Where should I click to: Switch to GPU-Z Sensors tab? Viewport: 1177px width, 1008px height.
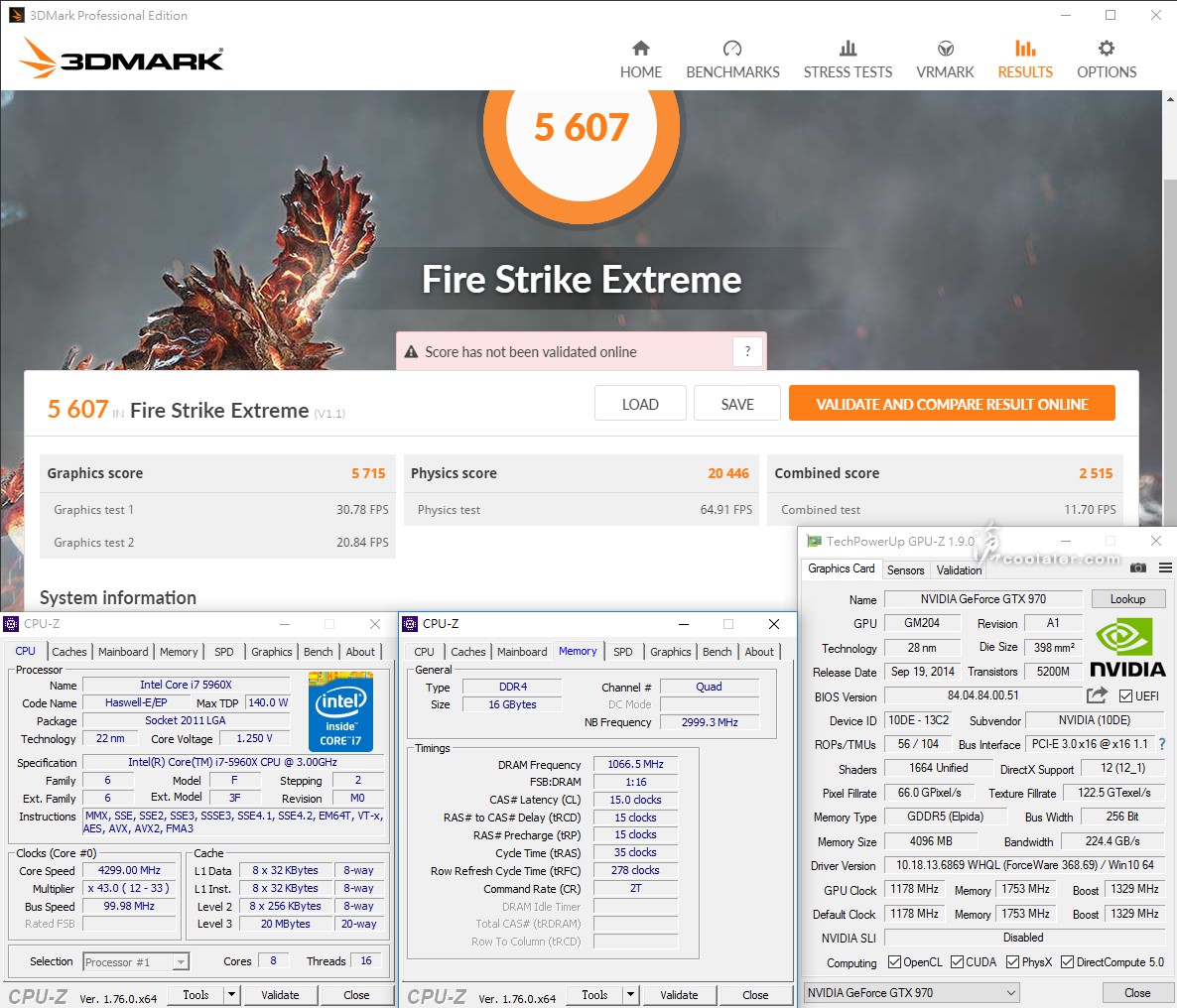(x=905, y=569)
